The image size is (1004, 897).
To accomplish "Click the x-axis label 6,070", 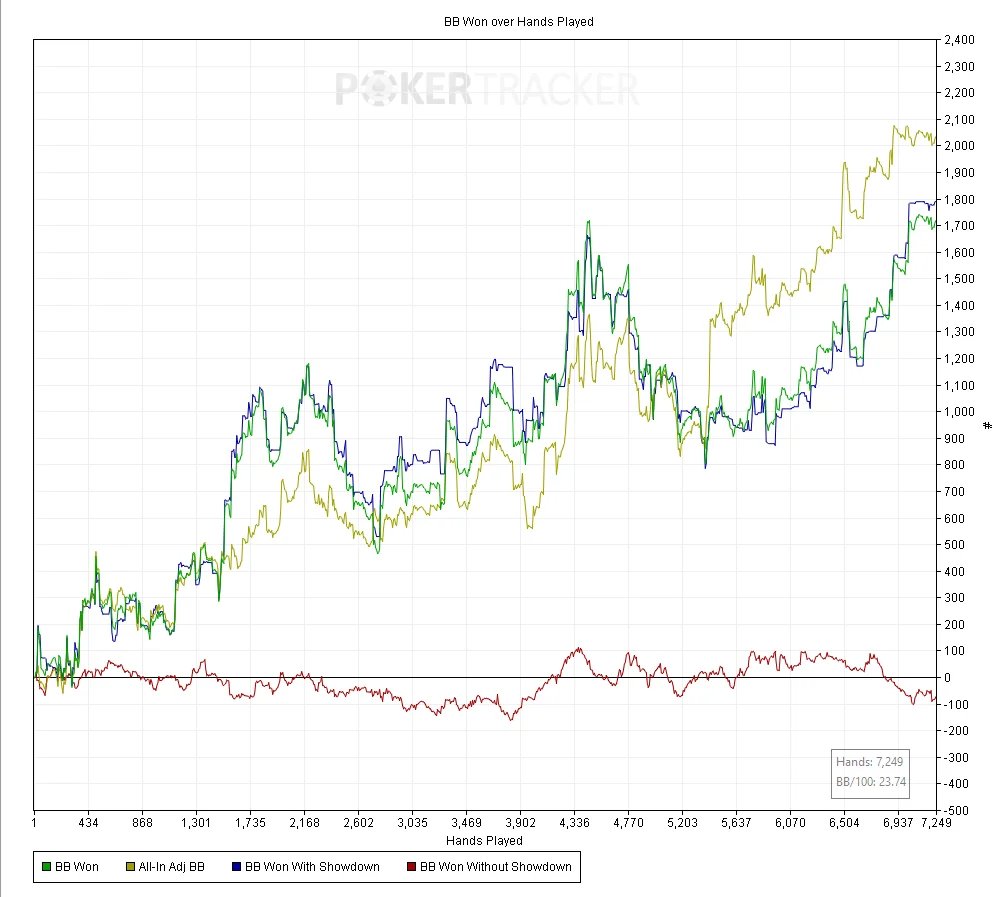I will [x=790, y=823].
